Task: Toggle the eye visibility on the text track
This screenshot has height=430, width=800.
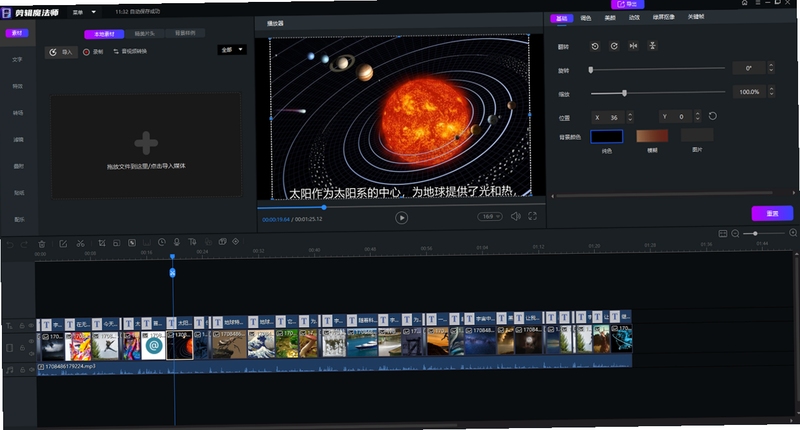Action: (x=31, y=325)
